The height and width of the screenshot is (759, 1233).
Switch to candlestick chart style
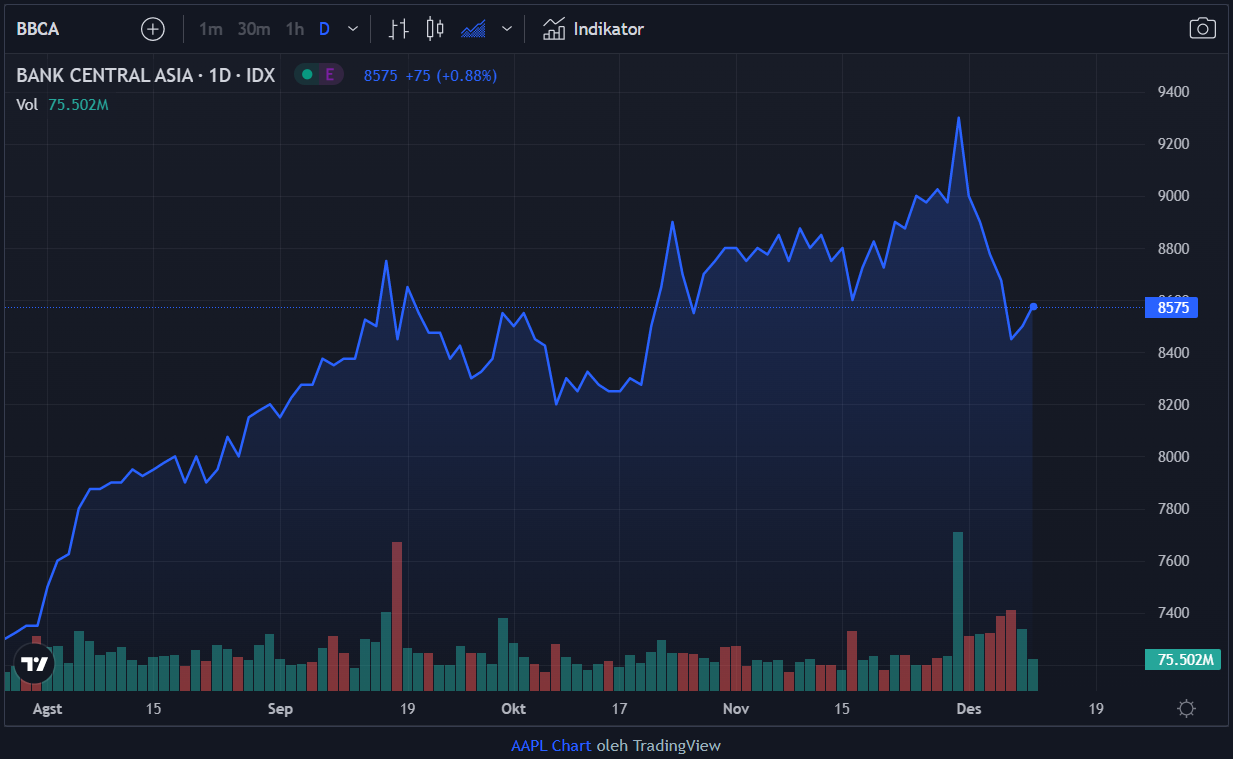click(x=435, y=29)
